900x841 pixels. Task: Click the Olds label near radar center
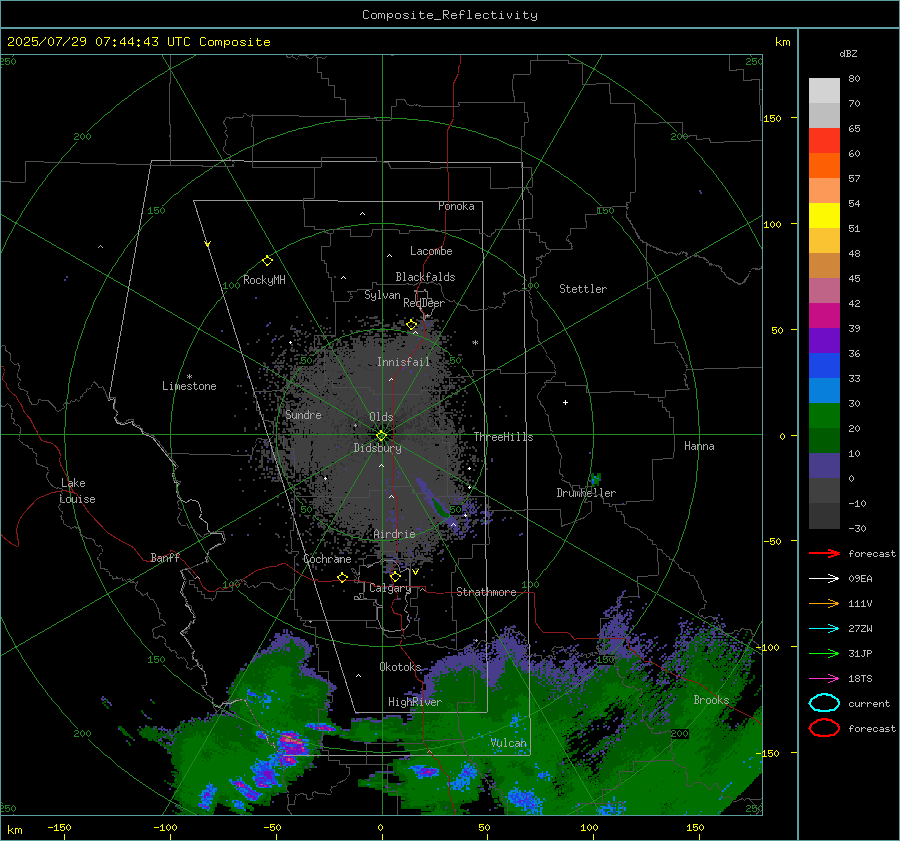(381, 417)
